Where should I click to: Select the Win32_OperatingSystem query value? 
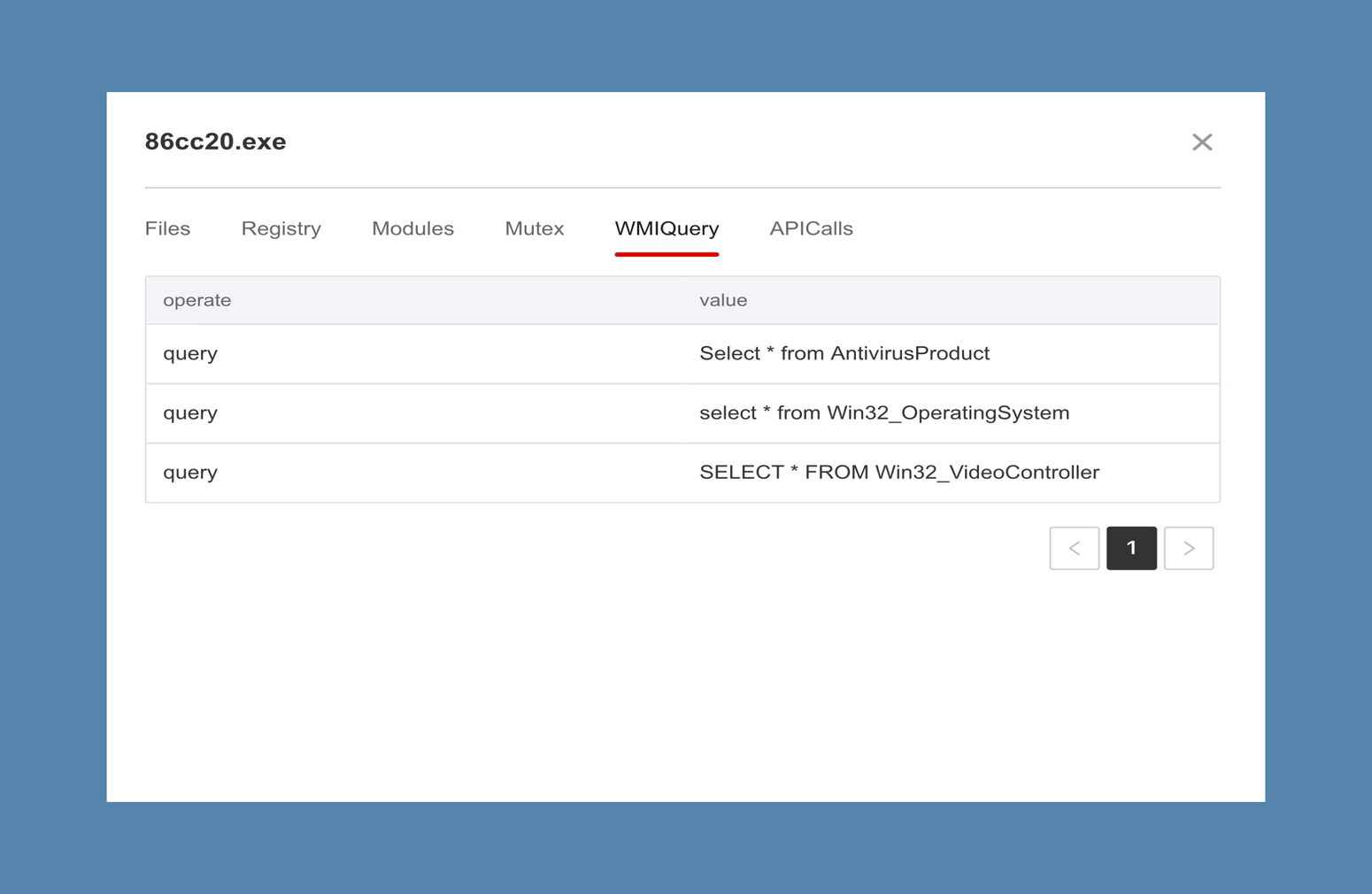883,412
